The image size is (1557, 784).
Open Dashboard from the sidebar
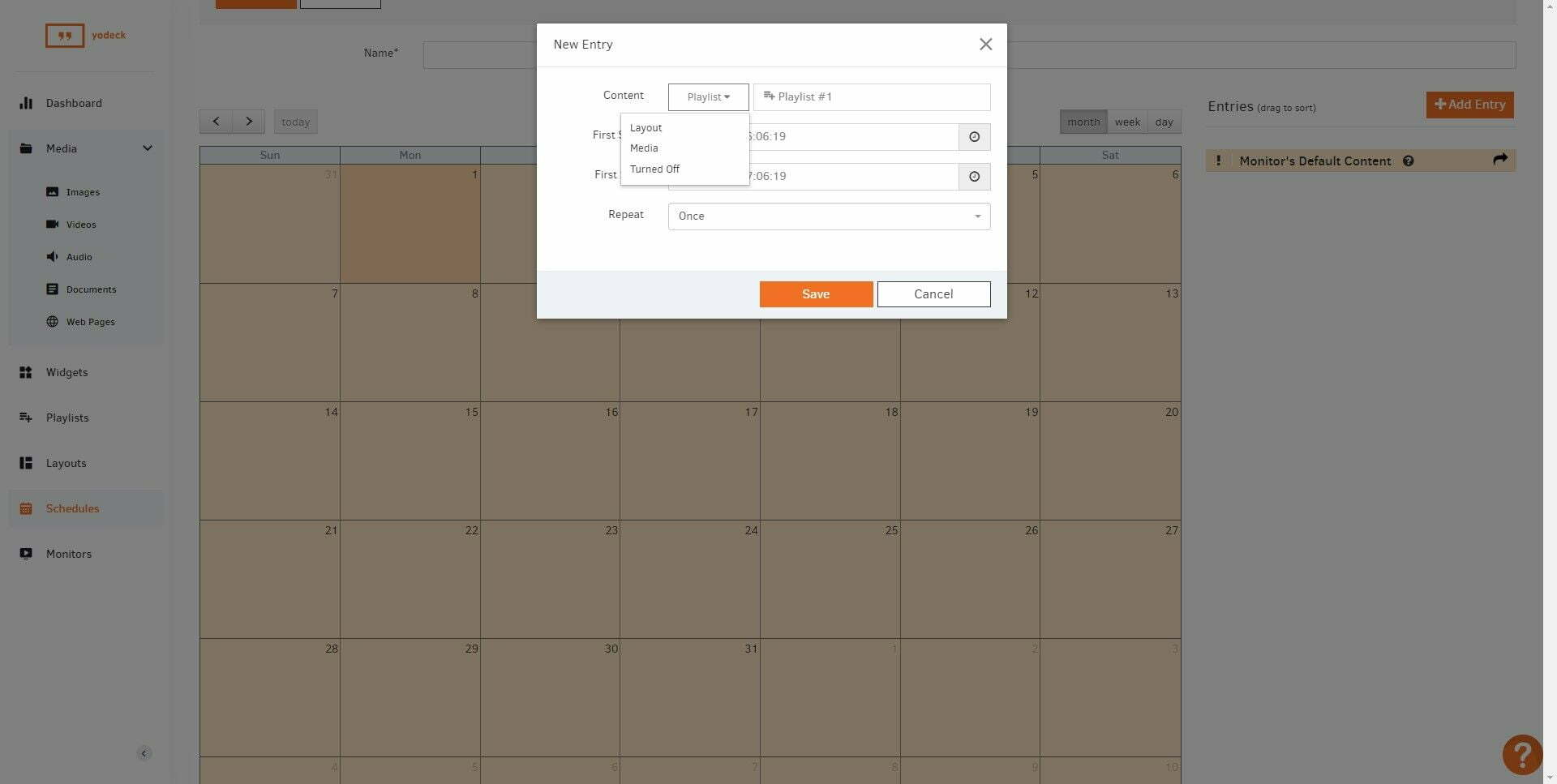pyautogui.click(x=74, y=103)
